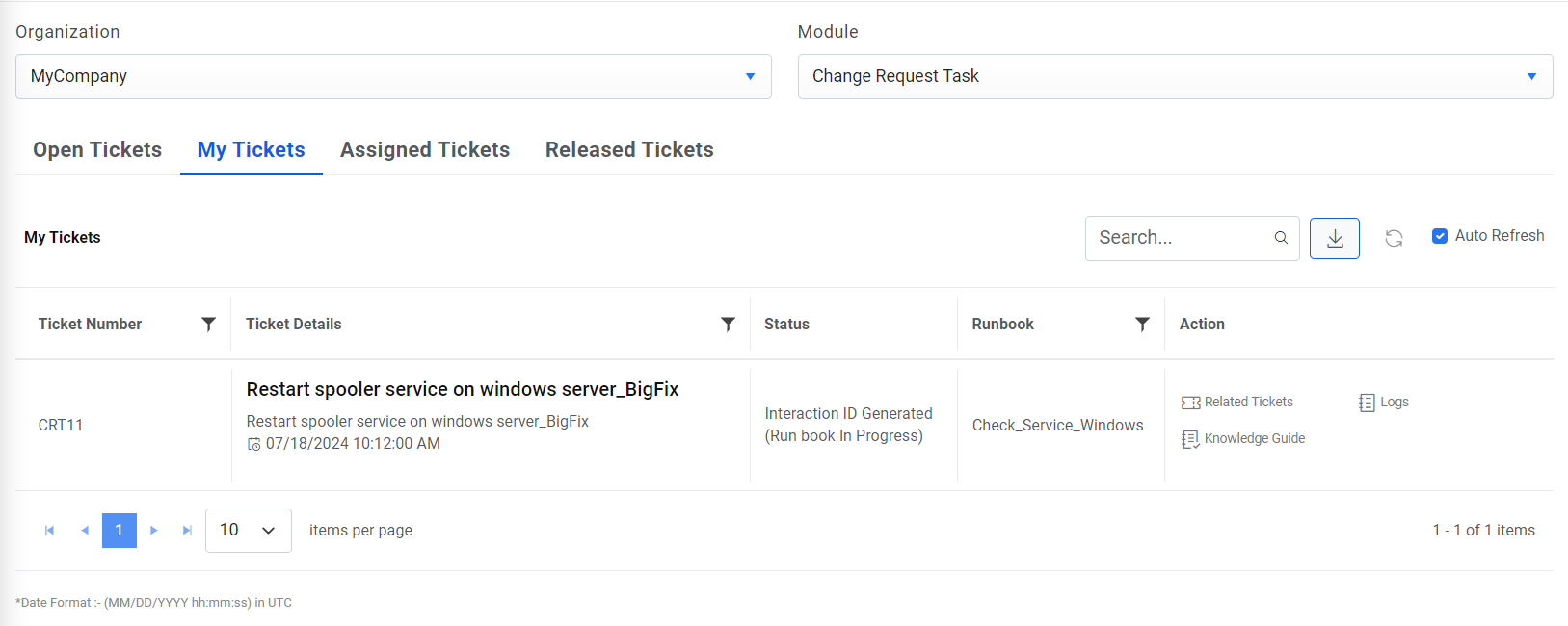1568x626 pixels.
Task: Disable the Auto Refresh checkbox
Action: coord(1440,236)
